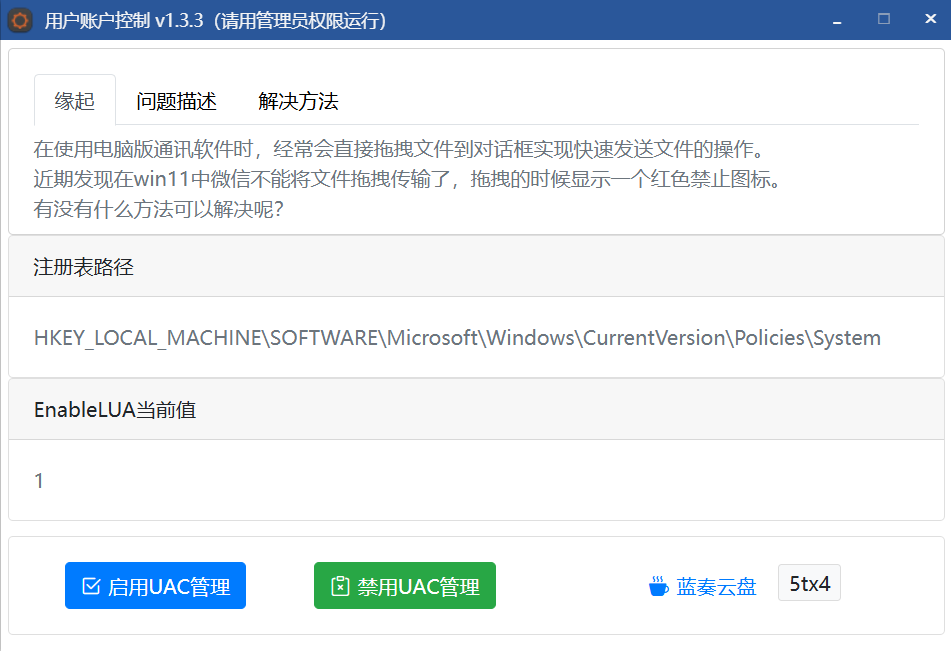The height and width of the screenshot is (651, 951).
Task: Open the 蓝奏云盘 link
Action: pos(716,587)
